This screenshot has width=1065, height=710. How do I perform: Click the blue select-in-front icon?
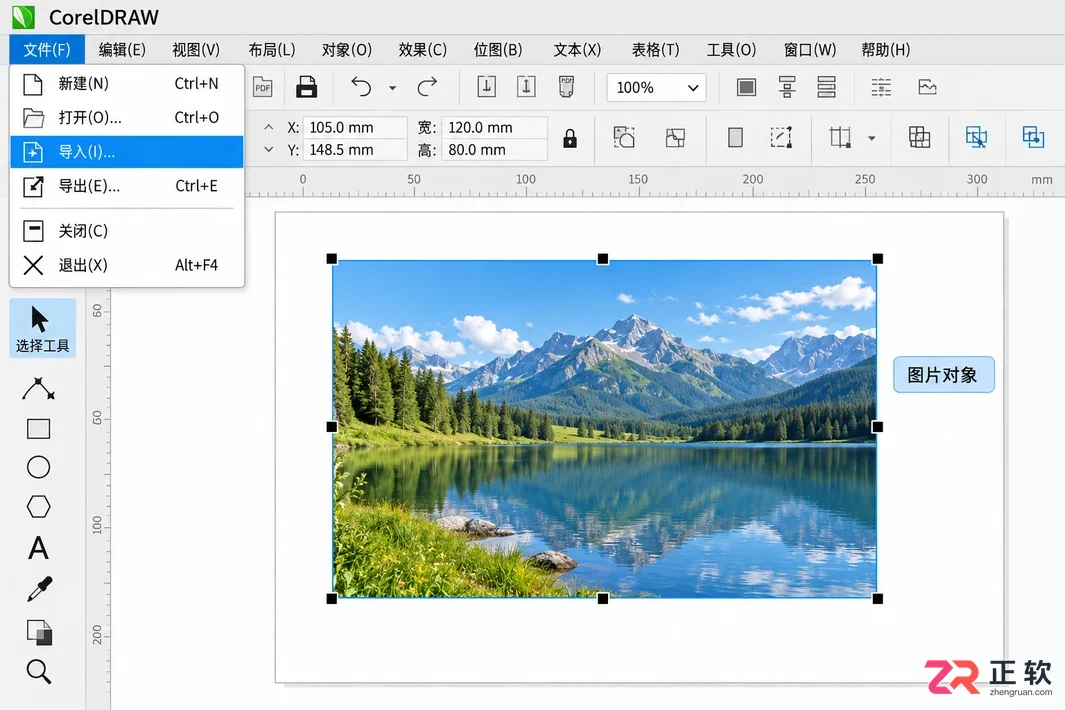(976, 137)
